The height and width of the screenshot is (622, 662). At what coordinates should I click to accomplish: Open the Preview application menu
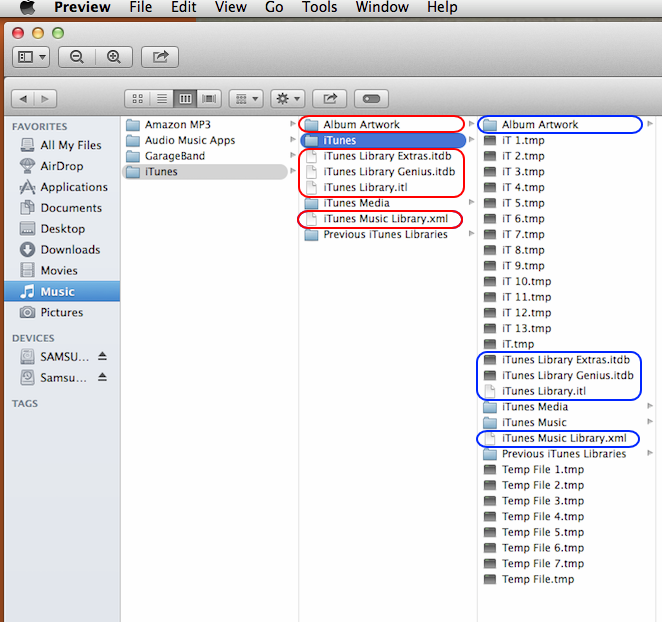[82, 7]
